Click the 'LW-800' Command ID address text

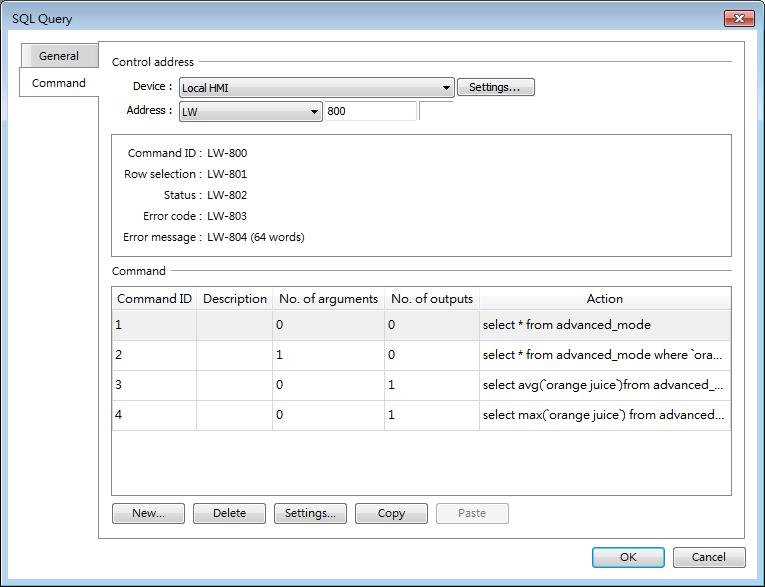tap(227, 153)
